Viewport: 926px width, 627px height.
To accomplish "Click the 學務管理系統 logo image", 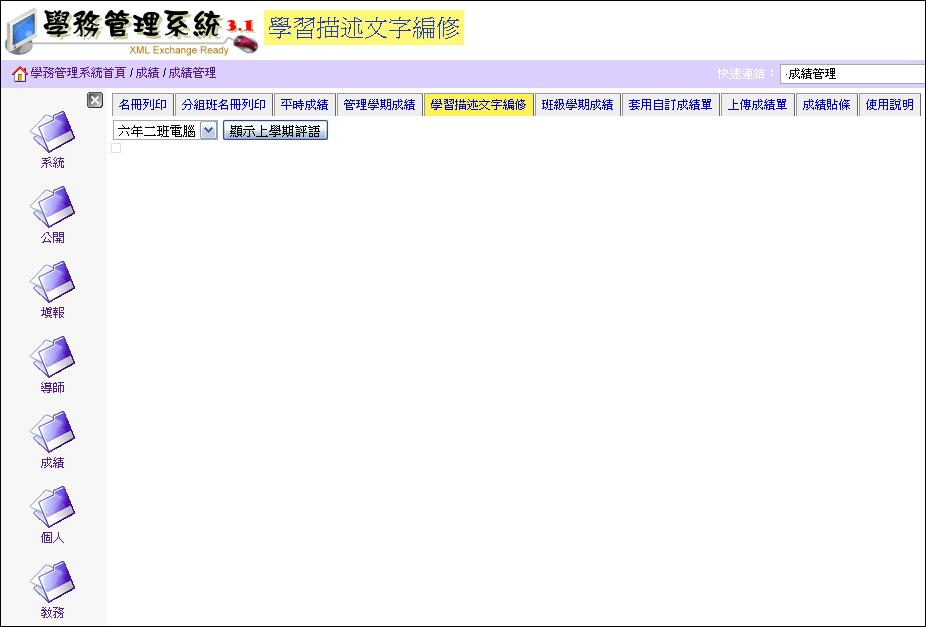I will pyautogui.click(x=132, y=31).
